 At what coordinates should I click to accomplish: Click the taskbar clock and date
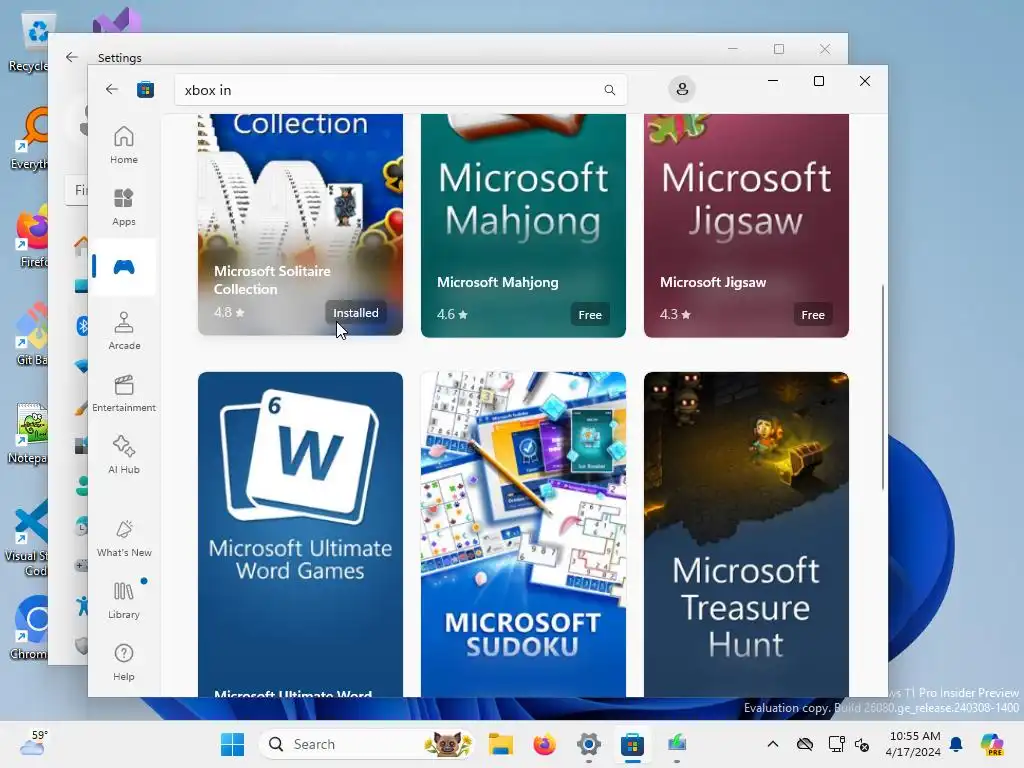click(914, 744)
